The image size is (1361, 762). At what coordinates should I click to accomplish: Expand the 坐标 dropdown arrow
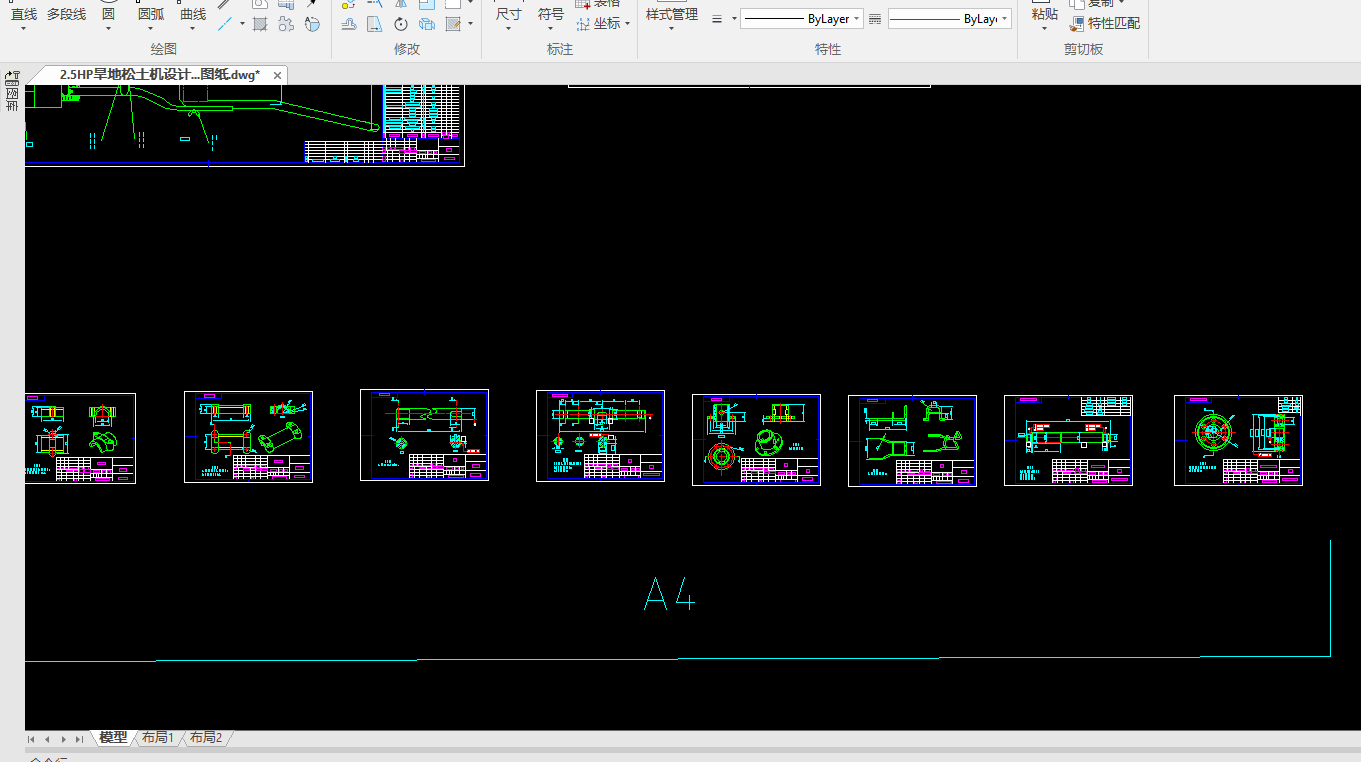tap(628, 24)
